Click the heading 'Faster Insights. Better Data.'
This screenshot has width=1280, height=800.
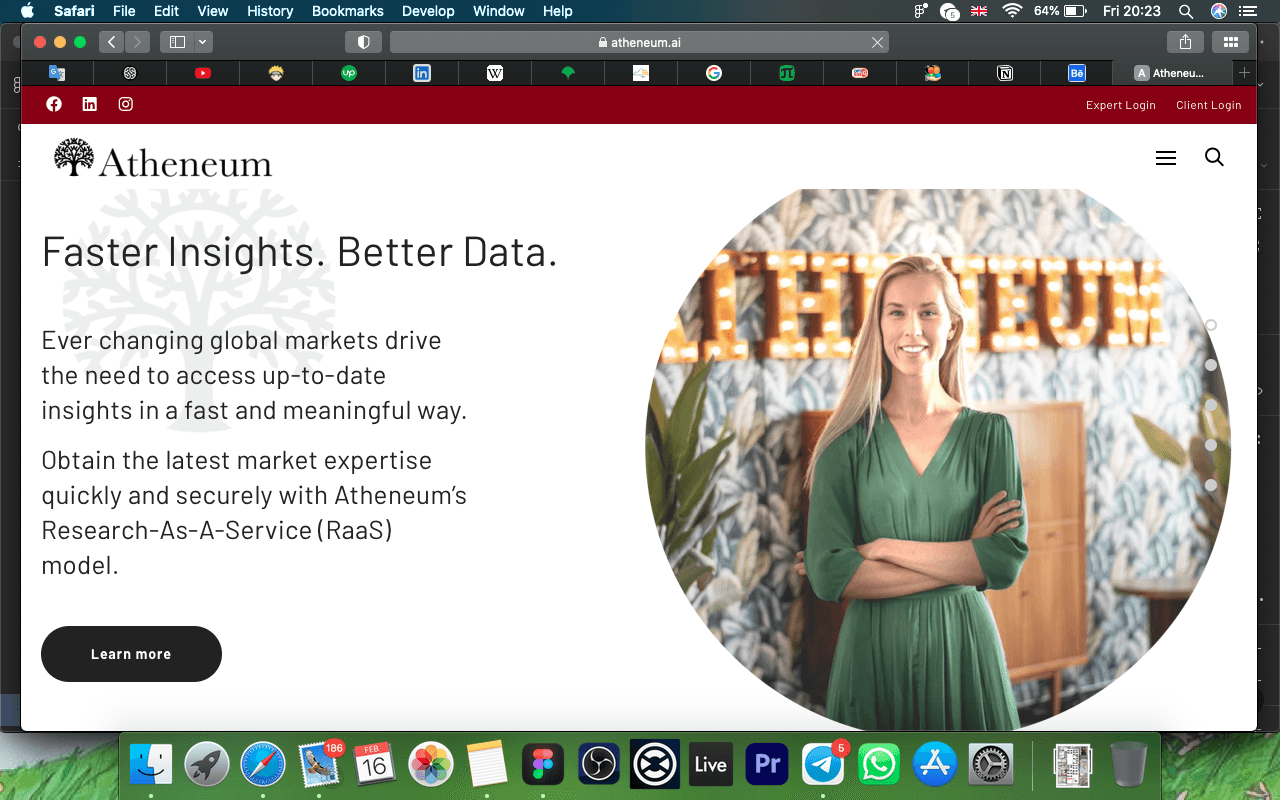click(299, 251)
